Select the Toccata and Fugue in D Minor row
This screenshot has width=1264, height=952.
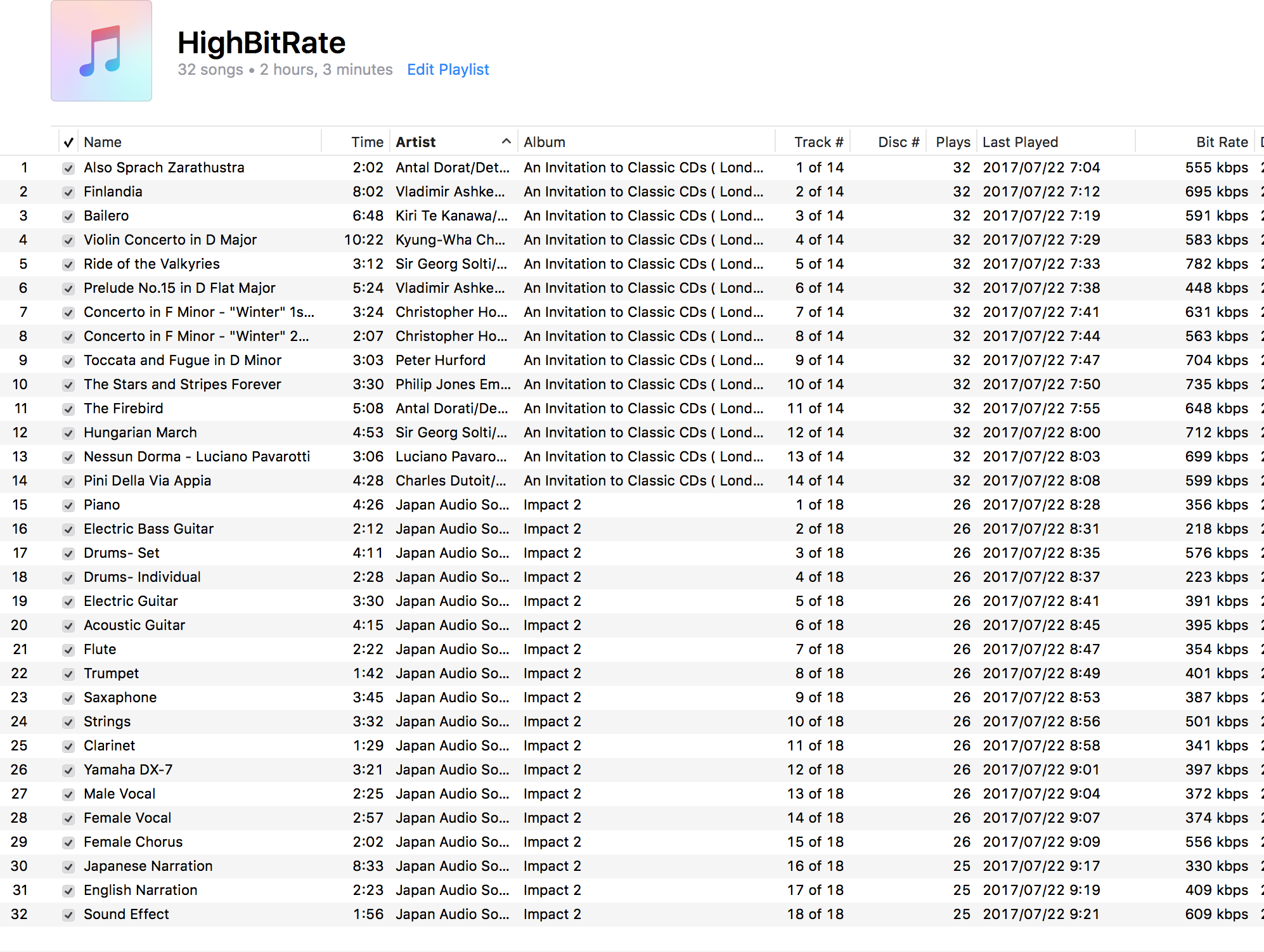(x=183, y=361)
